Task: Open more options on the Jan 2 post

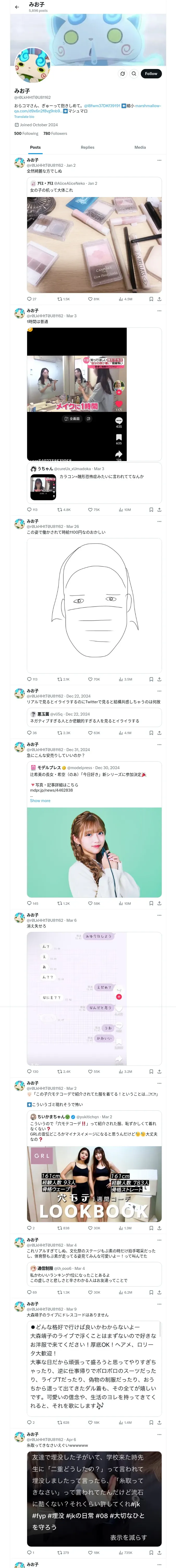Action: pyautogui.click(x=159, y=160)
